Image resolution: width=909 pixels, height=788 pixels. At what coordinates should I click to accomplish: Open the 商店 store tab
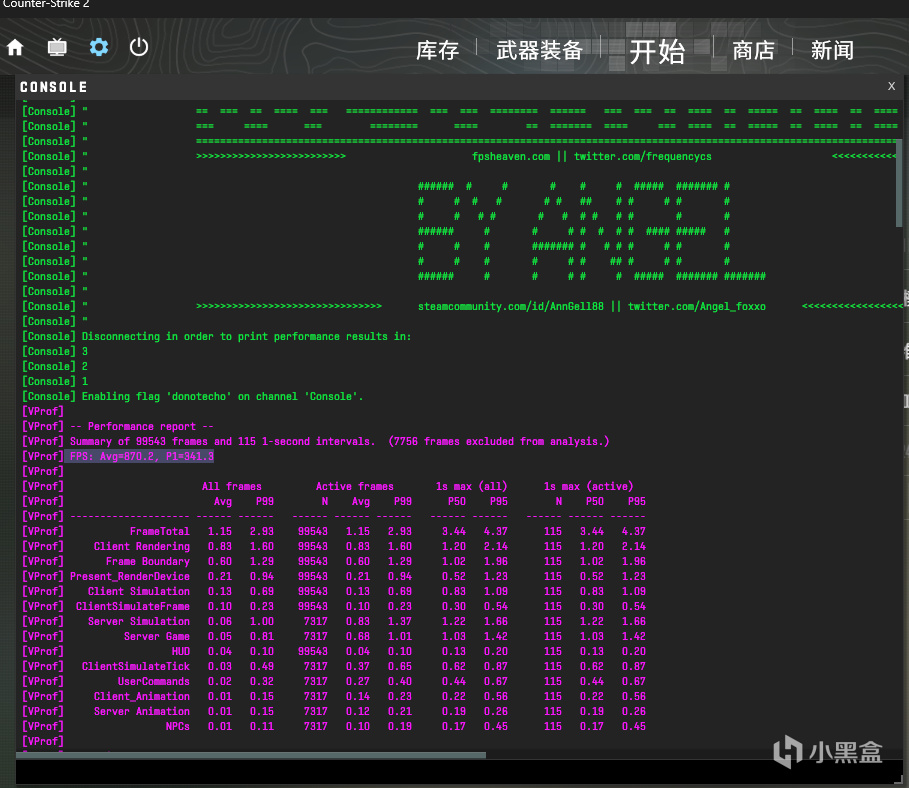753,50
